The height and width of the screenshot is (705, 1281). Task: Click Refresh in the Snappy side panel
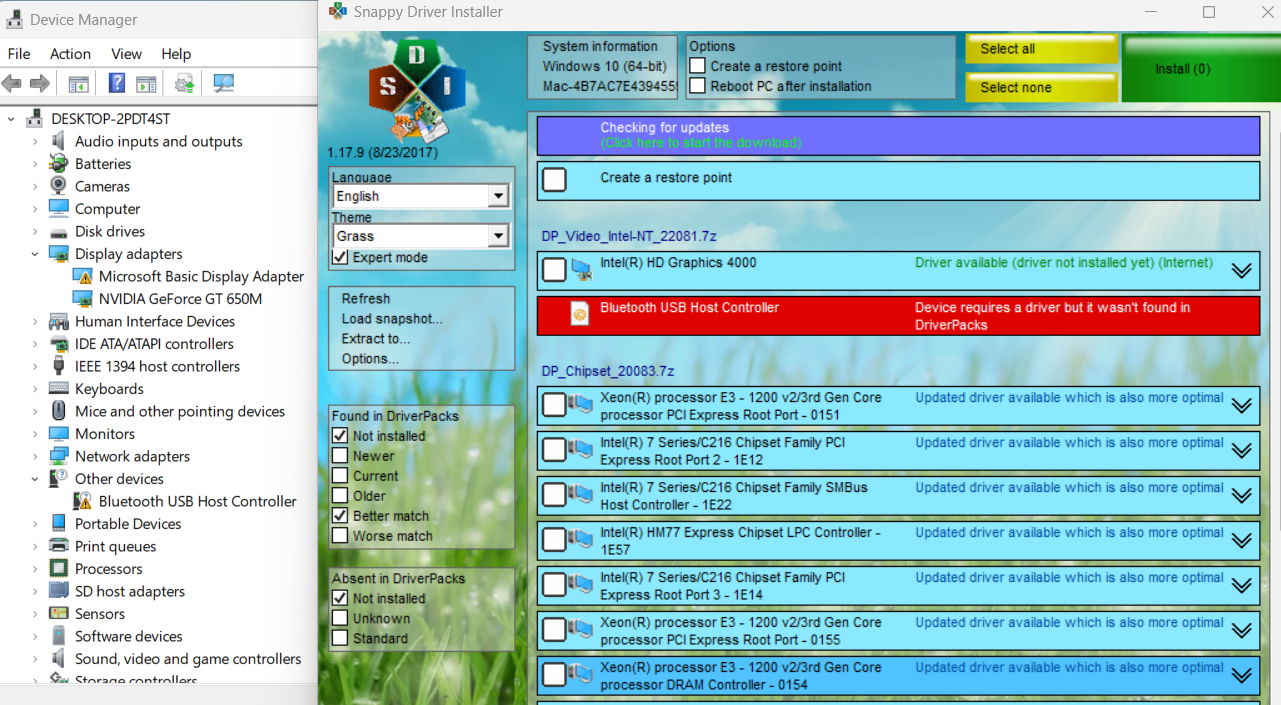point(366,299)
